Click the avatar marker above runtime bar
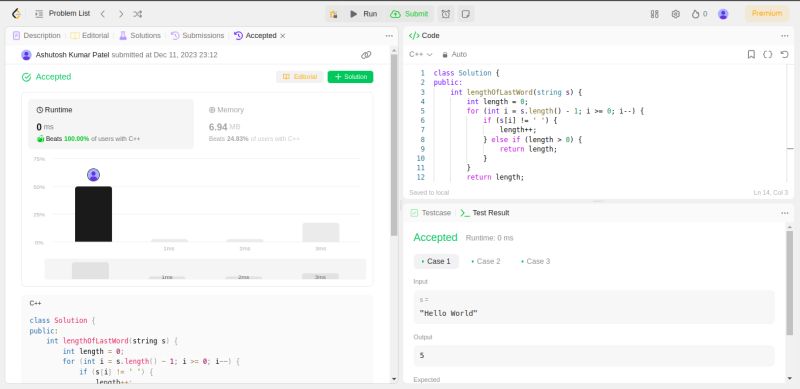 tap(93, 175)
